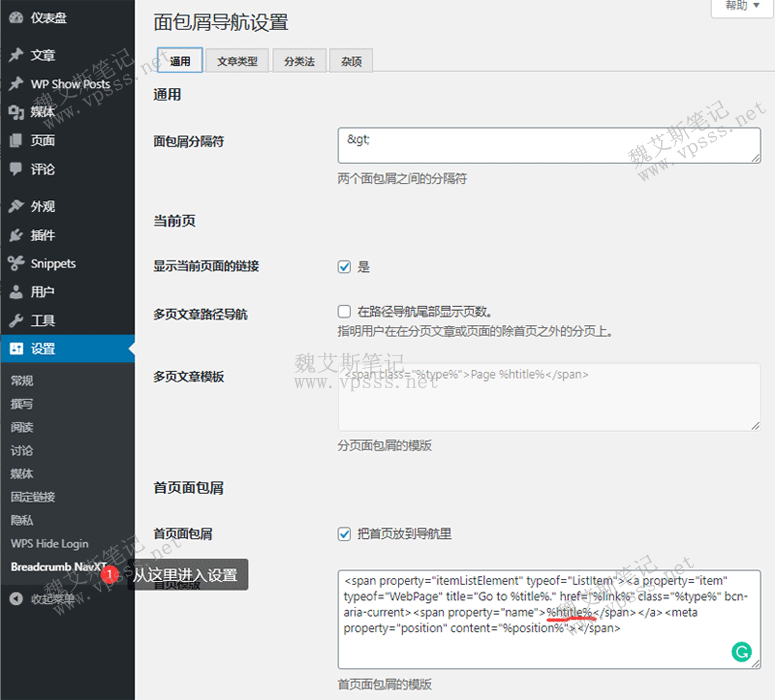Click the 文章 pushpin icon

[x=16, y=55]
